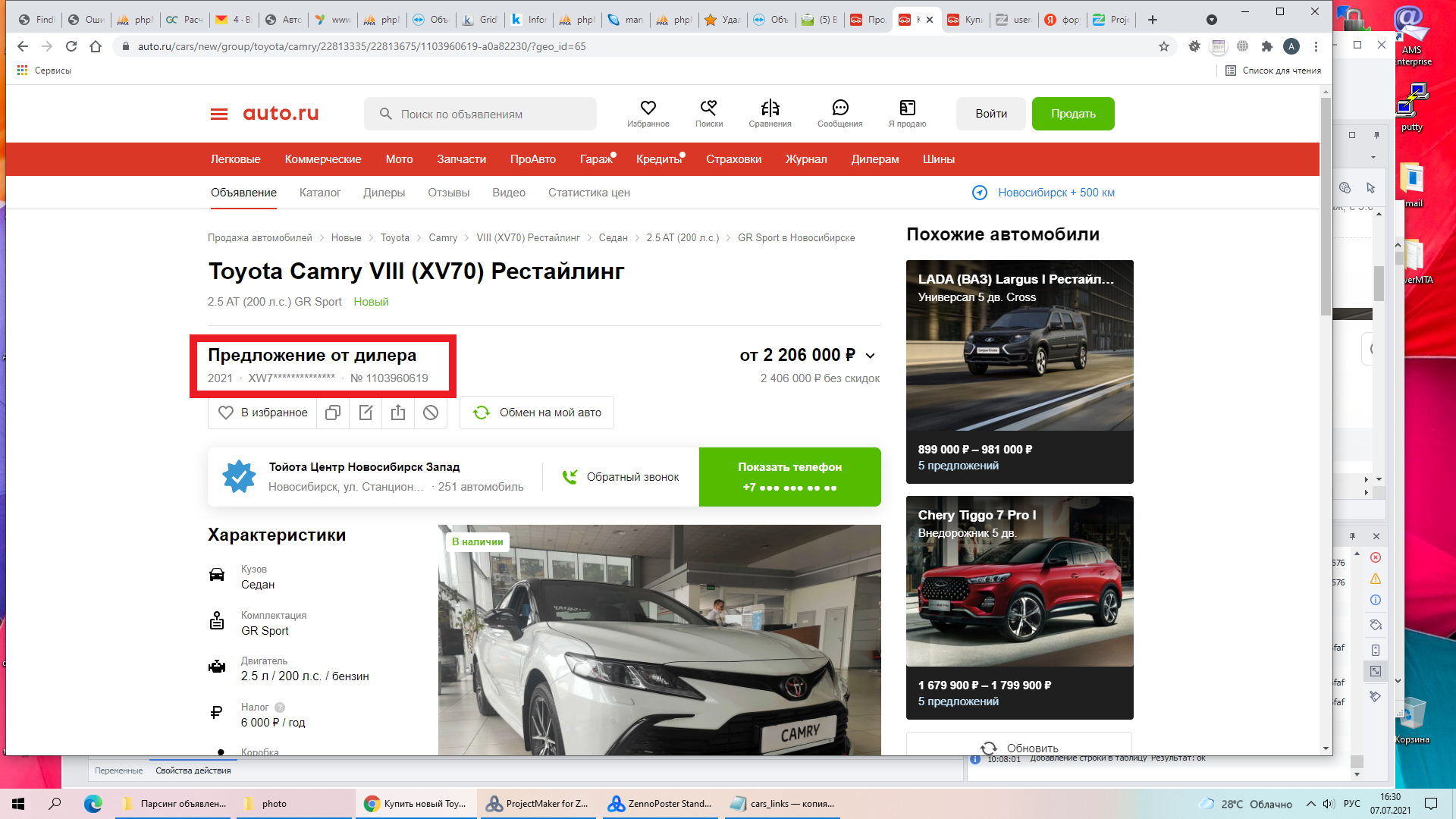Open the Поиски saved searches icon
The width and height of the screenshot is (1456, 819).
(x=708, y=108)
